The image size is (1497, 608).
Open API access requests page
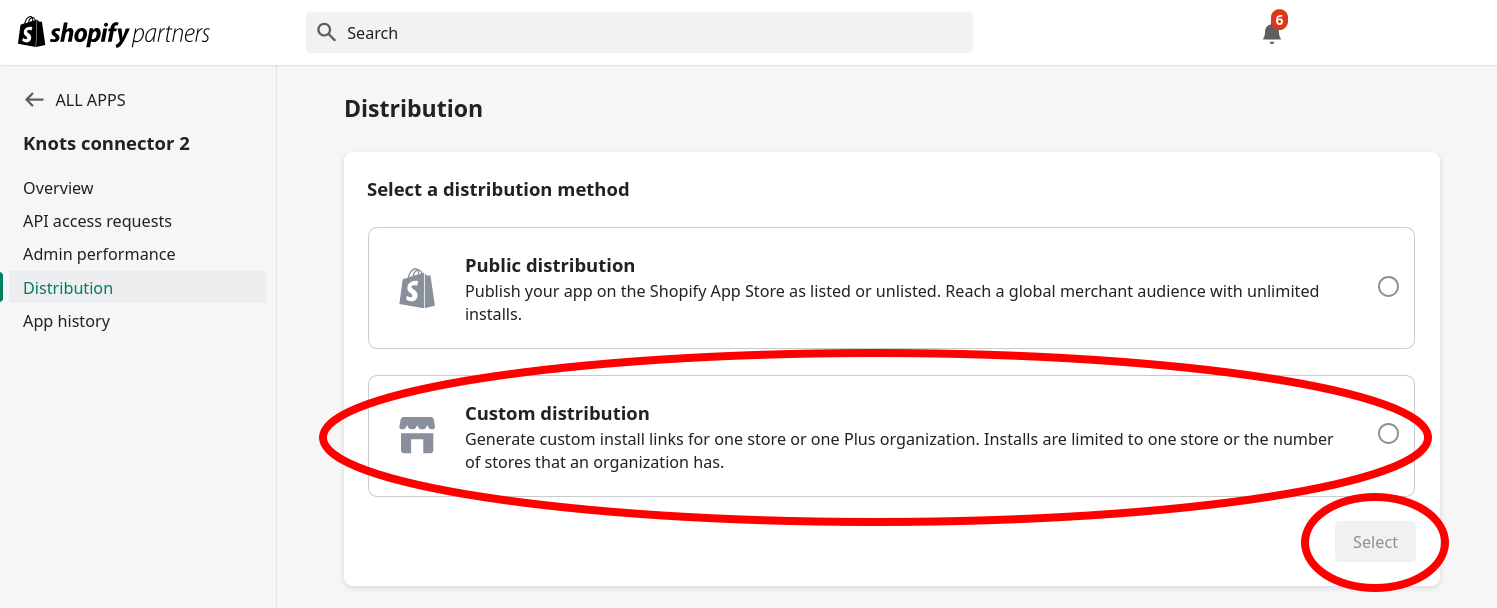(x=97, y=221)
